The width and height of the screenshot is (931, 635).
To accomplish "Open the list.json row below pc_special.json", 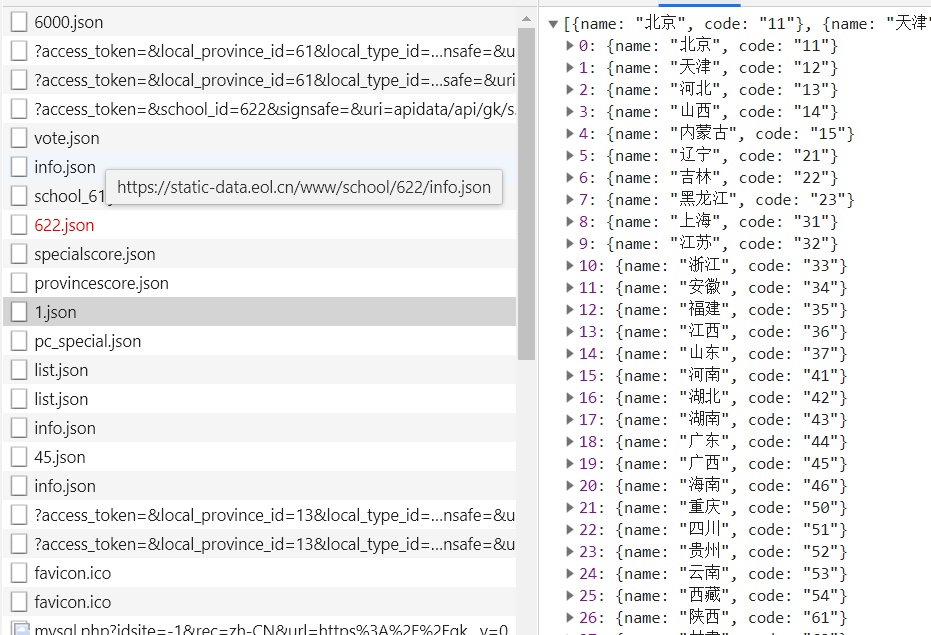I will point(259,370).
